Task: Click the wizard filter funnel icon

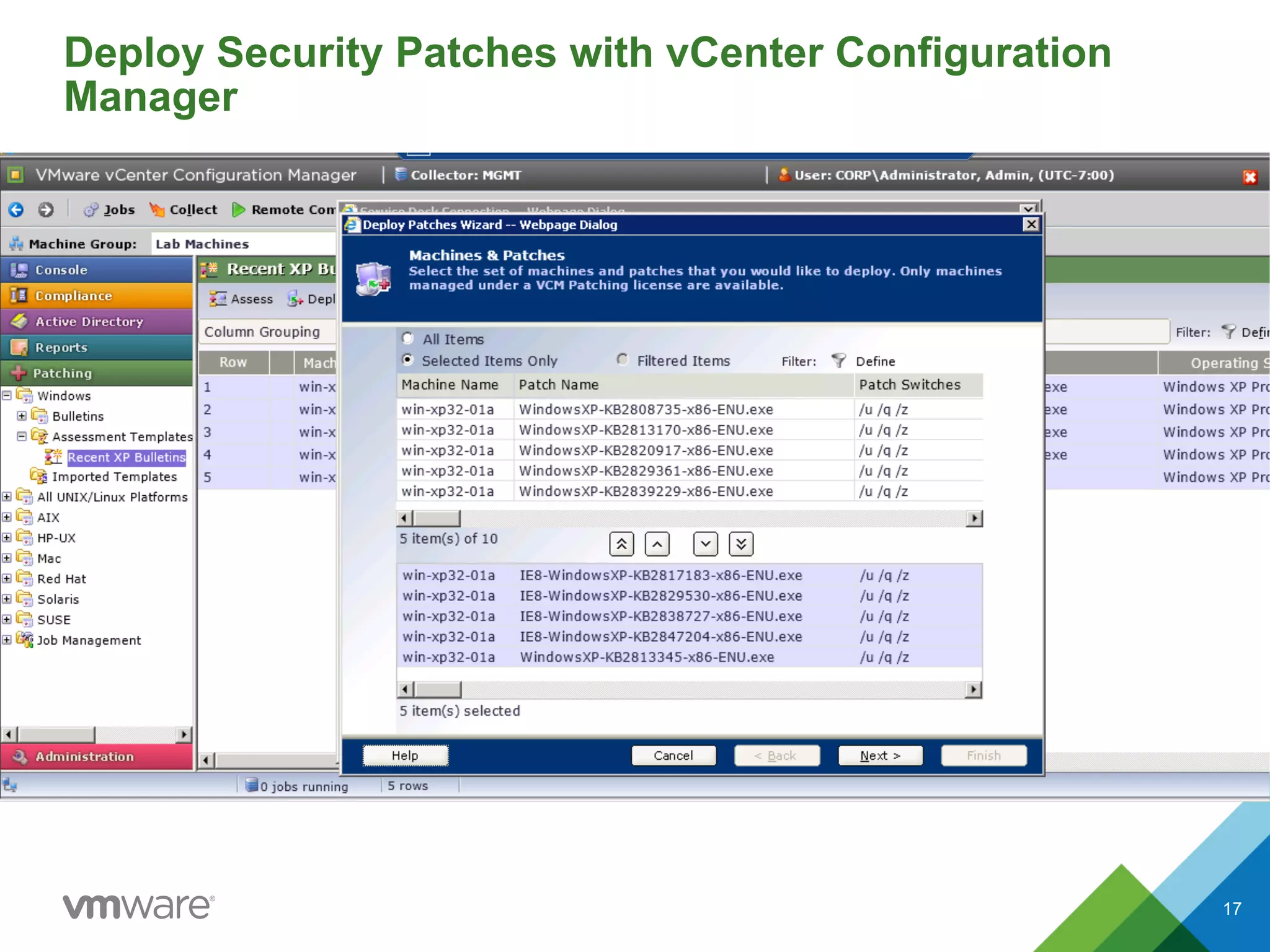Action: [x=838, y=360]
